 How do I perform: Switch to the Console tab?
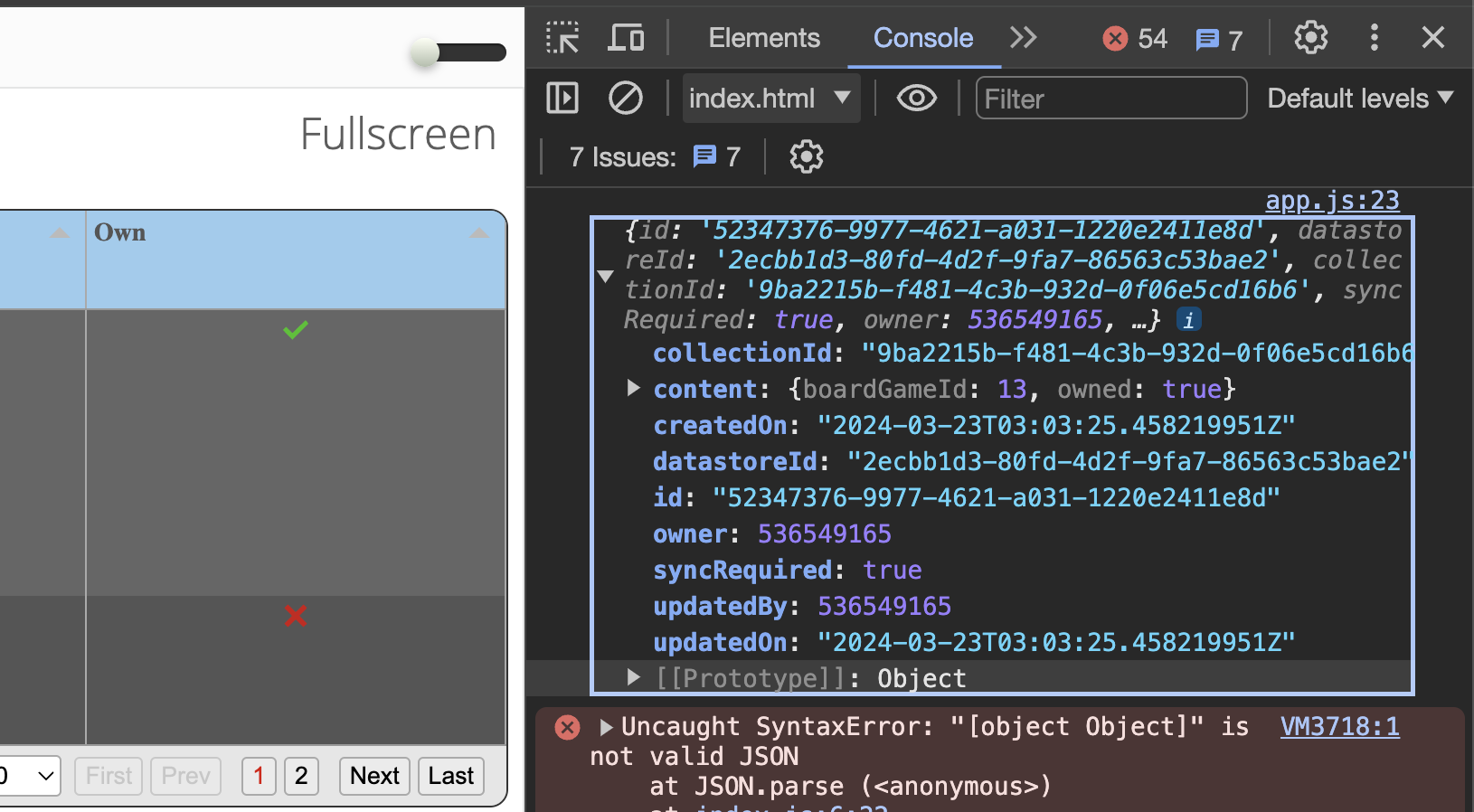click(923, 38)
